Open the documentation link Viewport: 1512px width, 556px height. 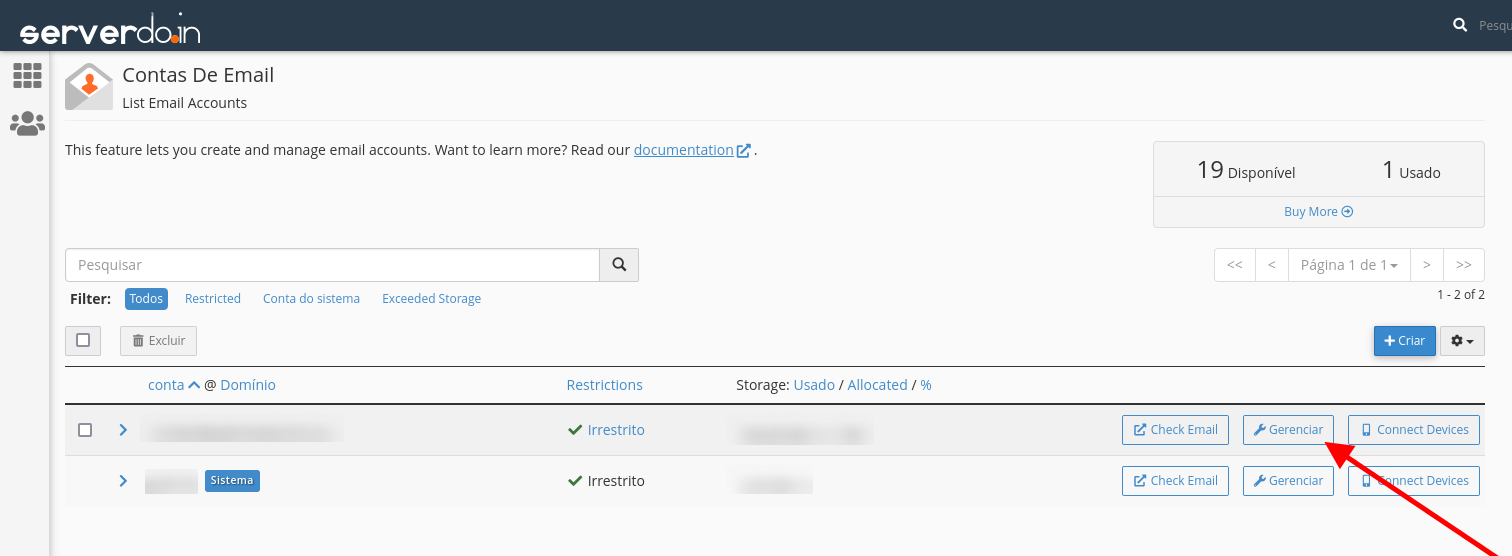coord(684,150)
